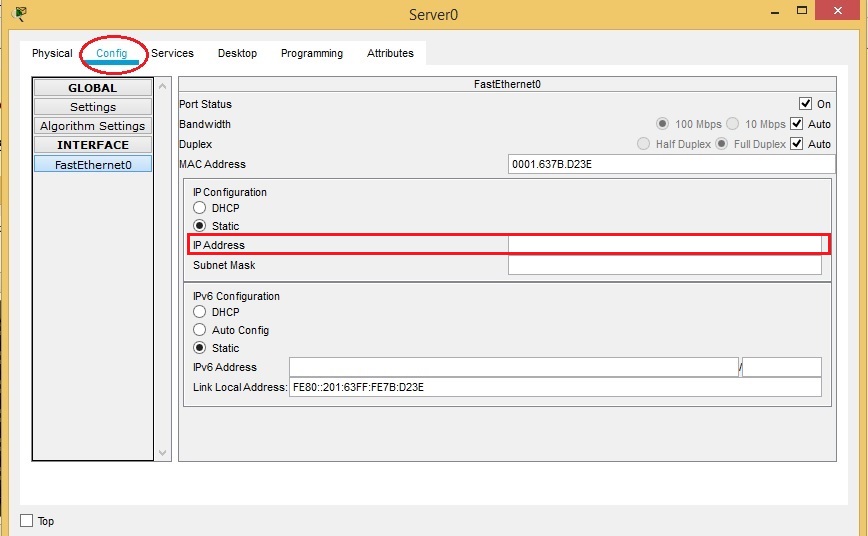Select the FastEthernet0 interface
The height and width of the screenshot is (536, 868).
pos(93,164)
